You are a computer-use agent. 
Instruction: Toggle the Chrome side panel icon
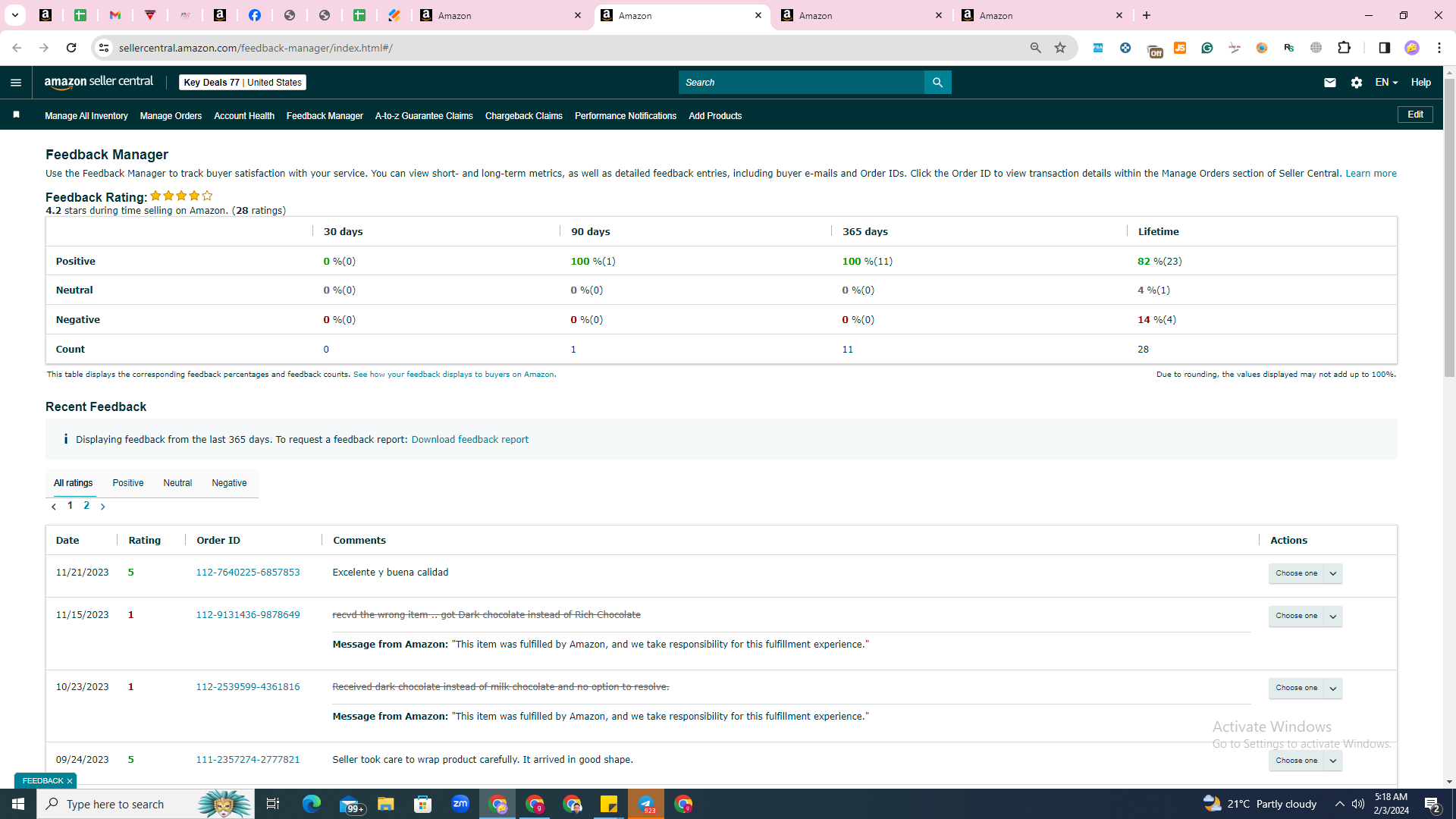click(x=1384, y=48)
